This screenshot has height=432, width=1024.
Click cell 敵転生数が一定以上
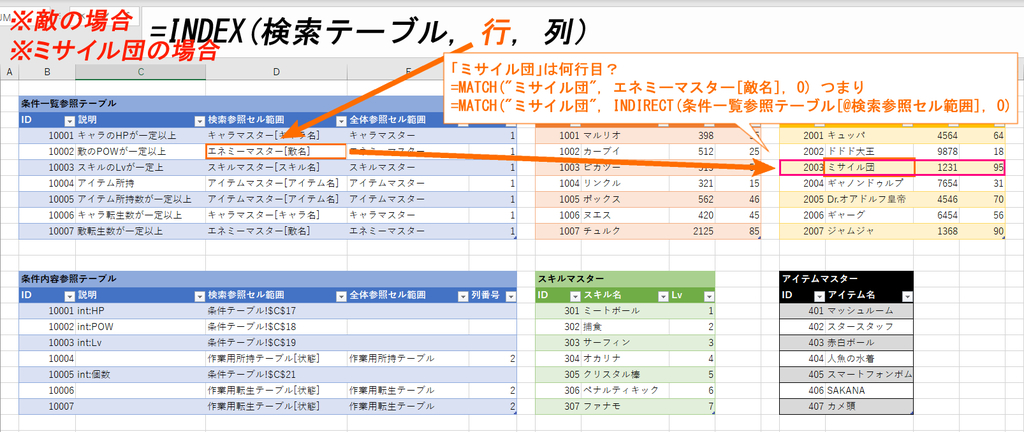pos(140,231)
